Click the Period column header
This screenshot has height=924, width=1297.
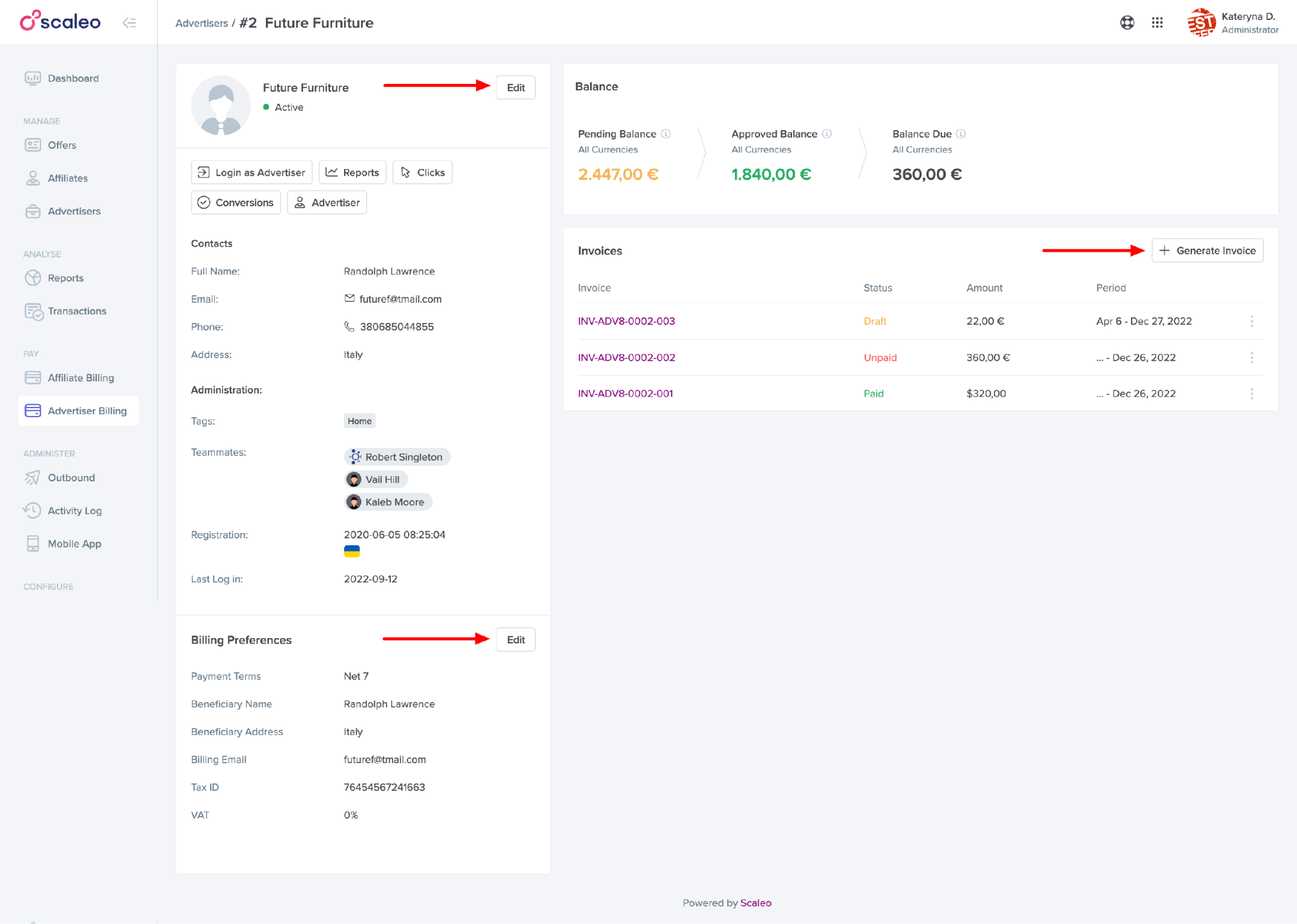pyautogui.click(x=1111, y=288)
